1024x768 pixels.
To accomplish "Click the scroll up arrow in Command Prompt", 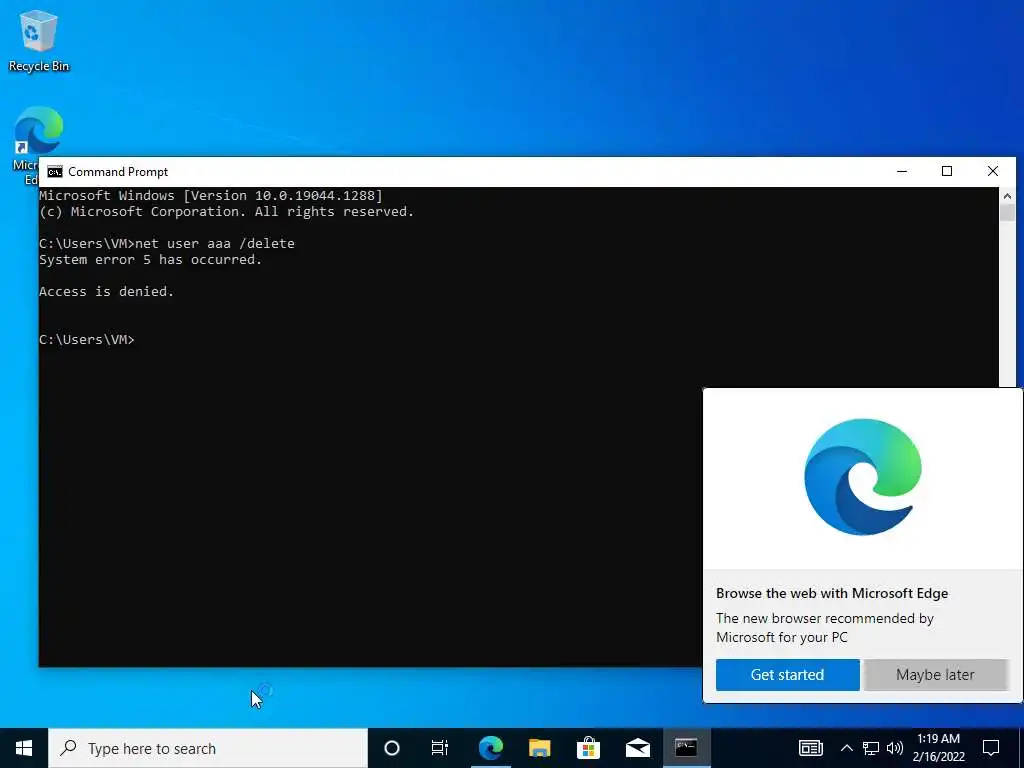I will tap(1007, 195).
